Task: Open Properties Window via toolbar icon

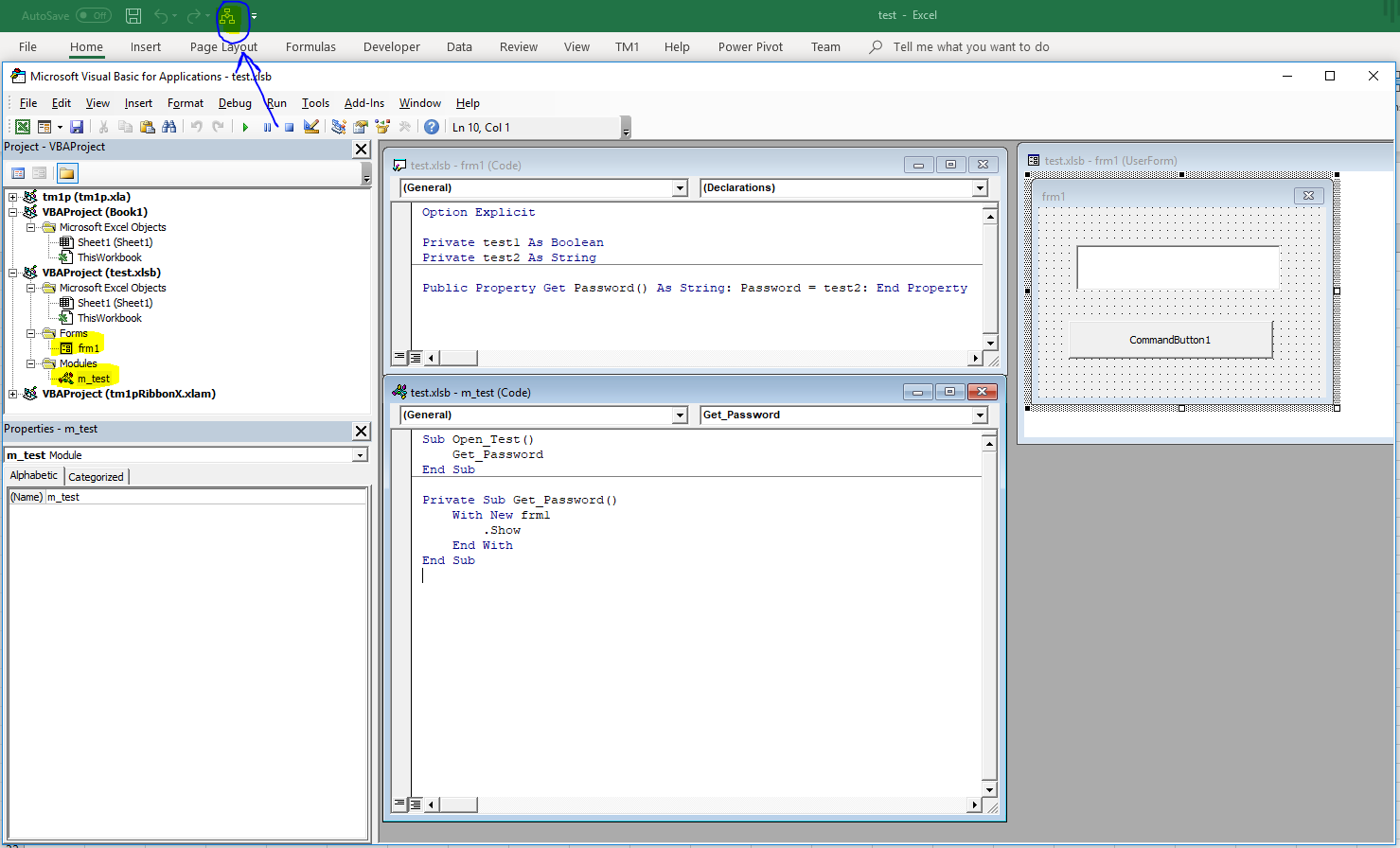Action: (x=361, y=127)
